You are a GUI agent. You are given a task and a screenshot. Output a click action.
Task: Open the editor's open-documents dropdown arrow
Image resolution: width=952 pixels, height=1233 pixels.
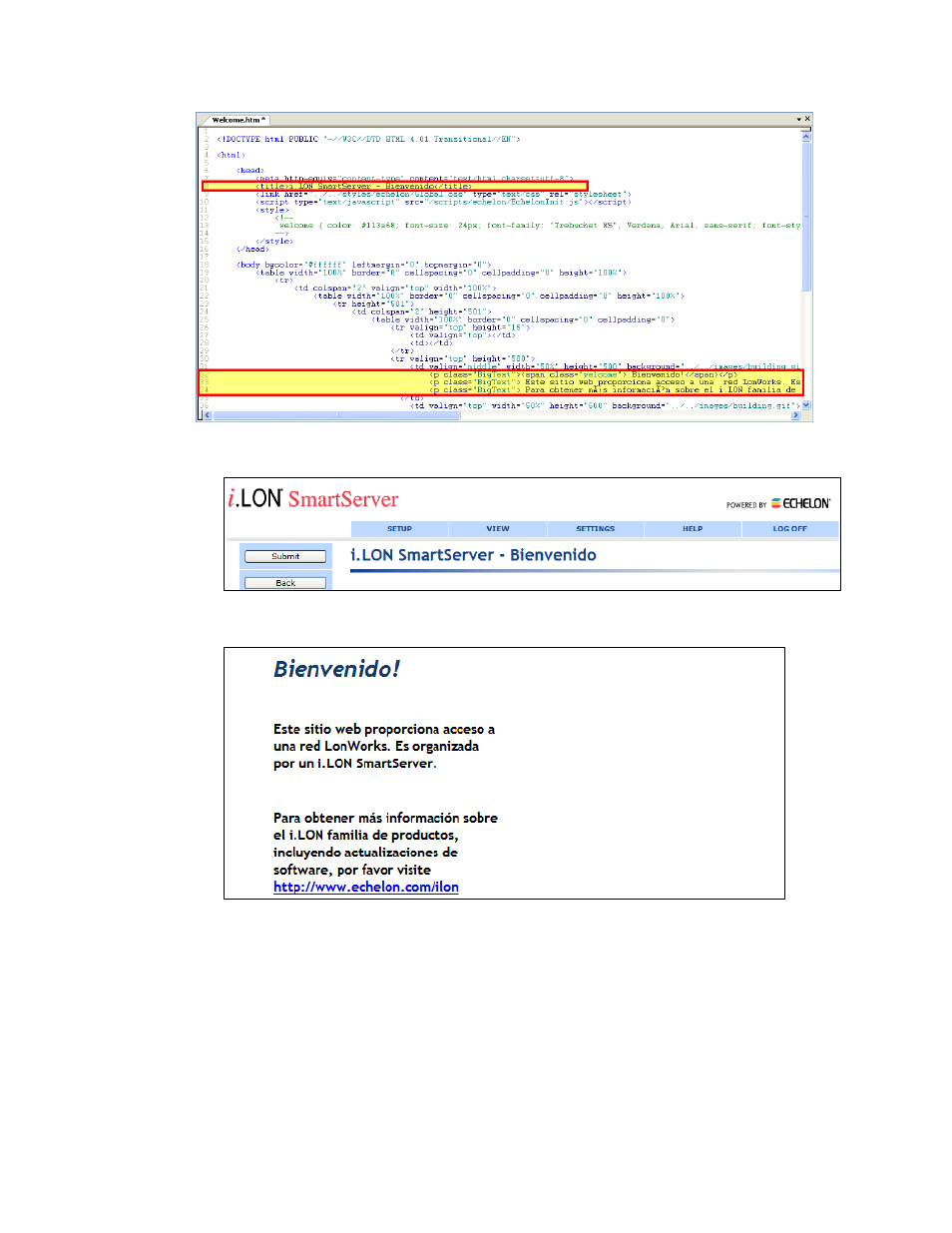(x=798, y=120)
